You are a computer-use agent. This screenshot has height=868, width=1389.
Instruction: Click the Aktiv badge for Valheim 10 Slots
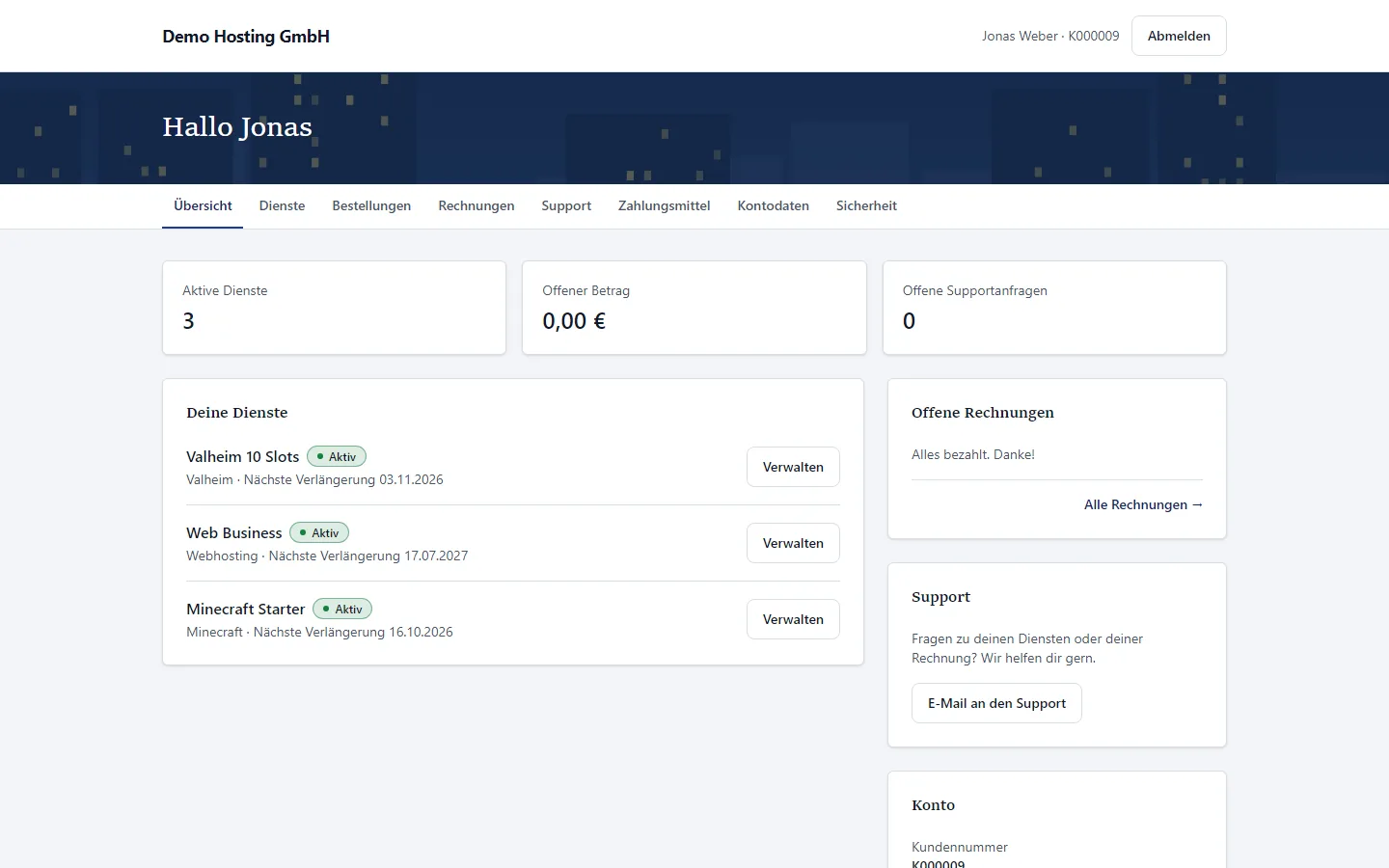pos(337,456)
